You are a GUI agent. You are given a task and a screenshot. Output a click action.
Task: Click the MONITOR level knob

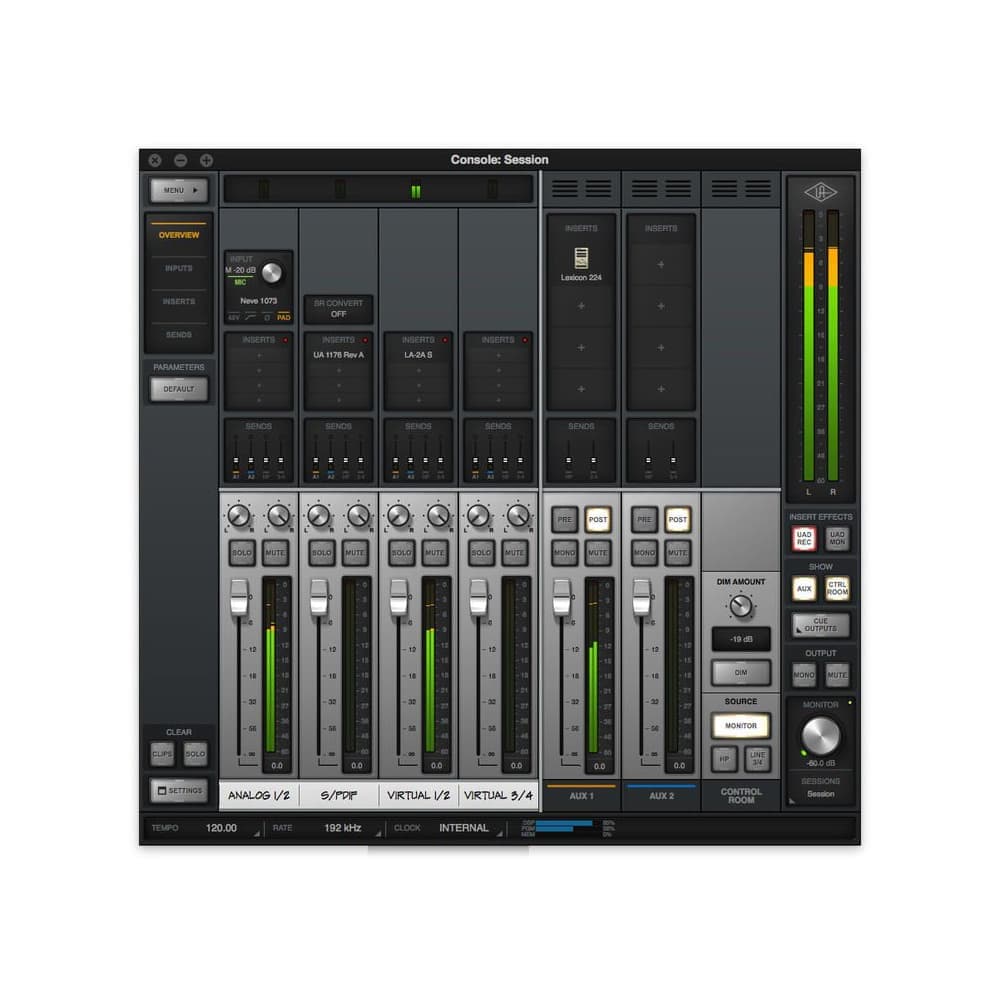820,736
